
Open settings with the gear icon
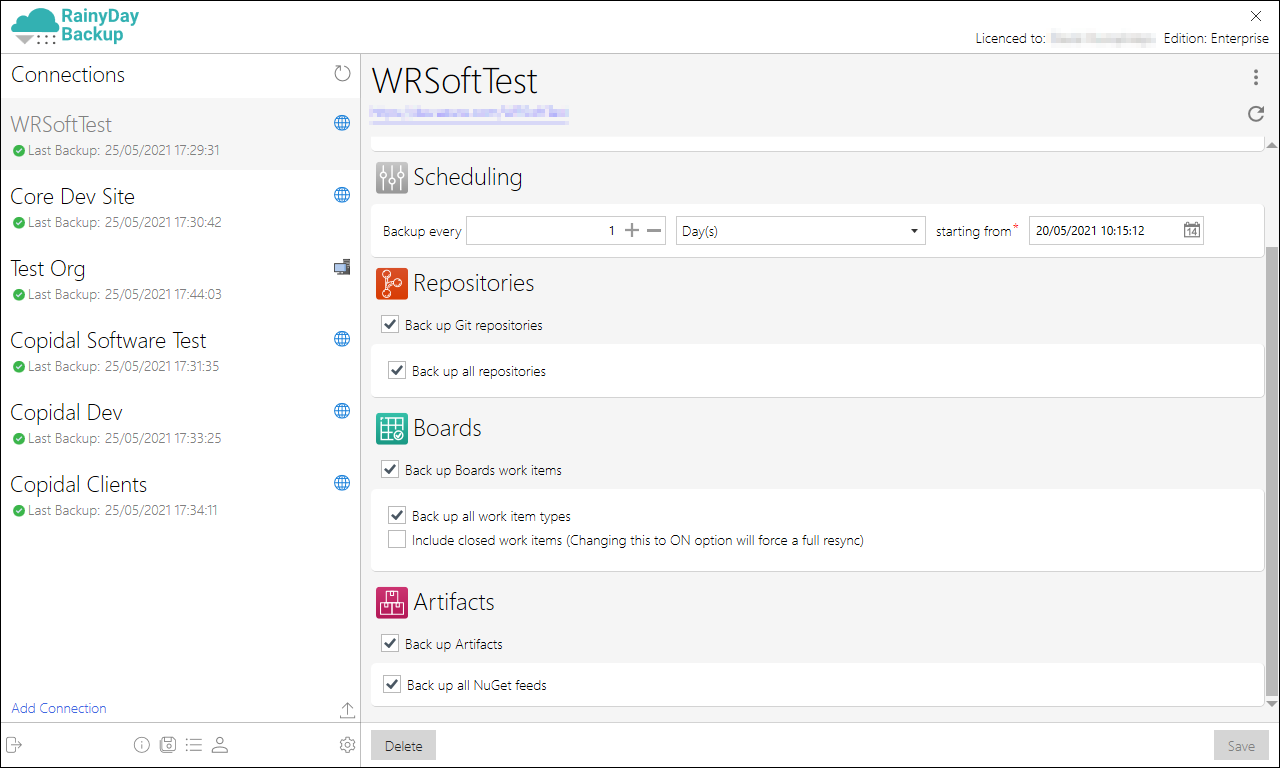click(347, 745)
